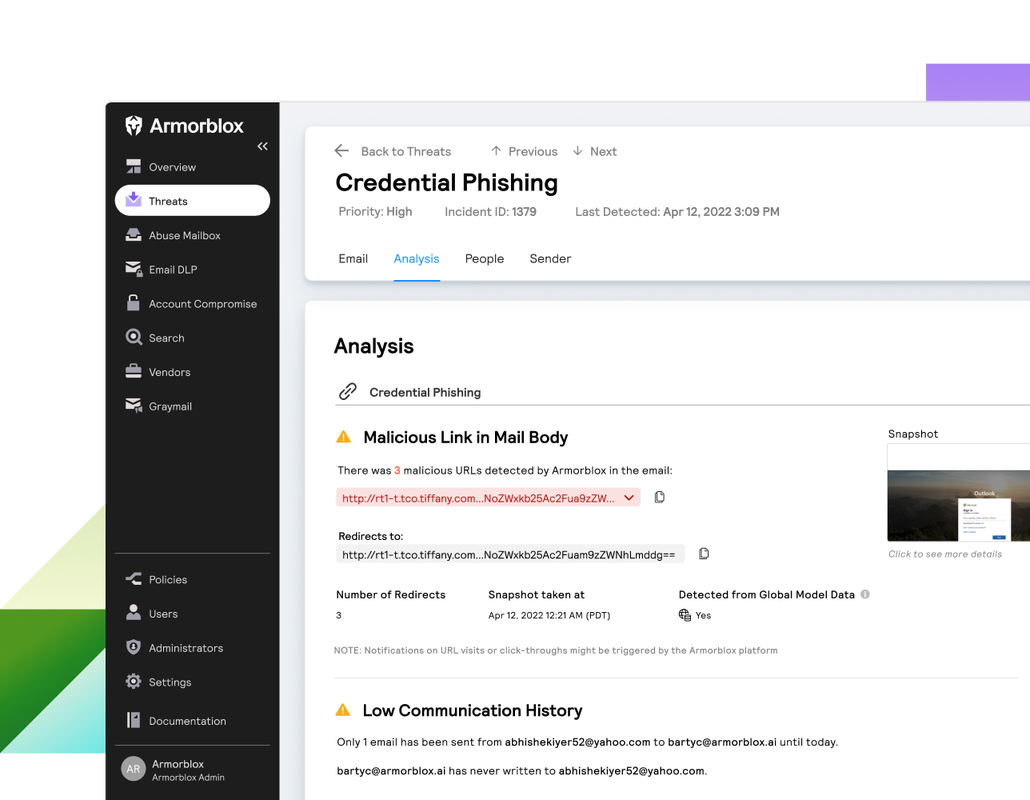Viewport: 1030px width, 800px height.
Task: Click 'Apr 12, 2022 12:21 AM (PDT)' snapshot time
Action: tap(549, 615)
